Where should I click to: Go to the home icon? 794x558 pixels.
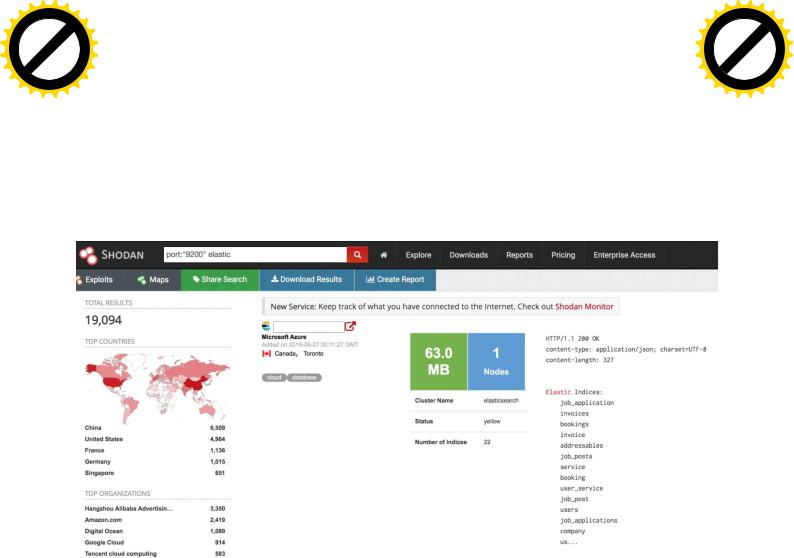[x=384, y=255]
